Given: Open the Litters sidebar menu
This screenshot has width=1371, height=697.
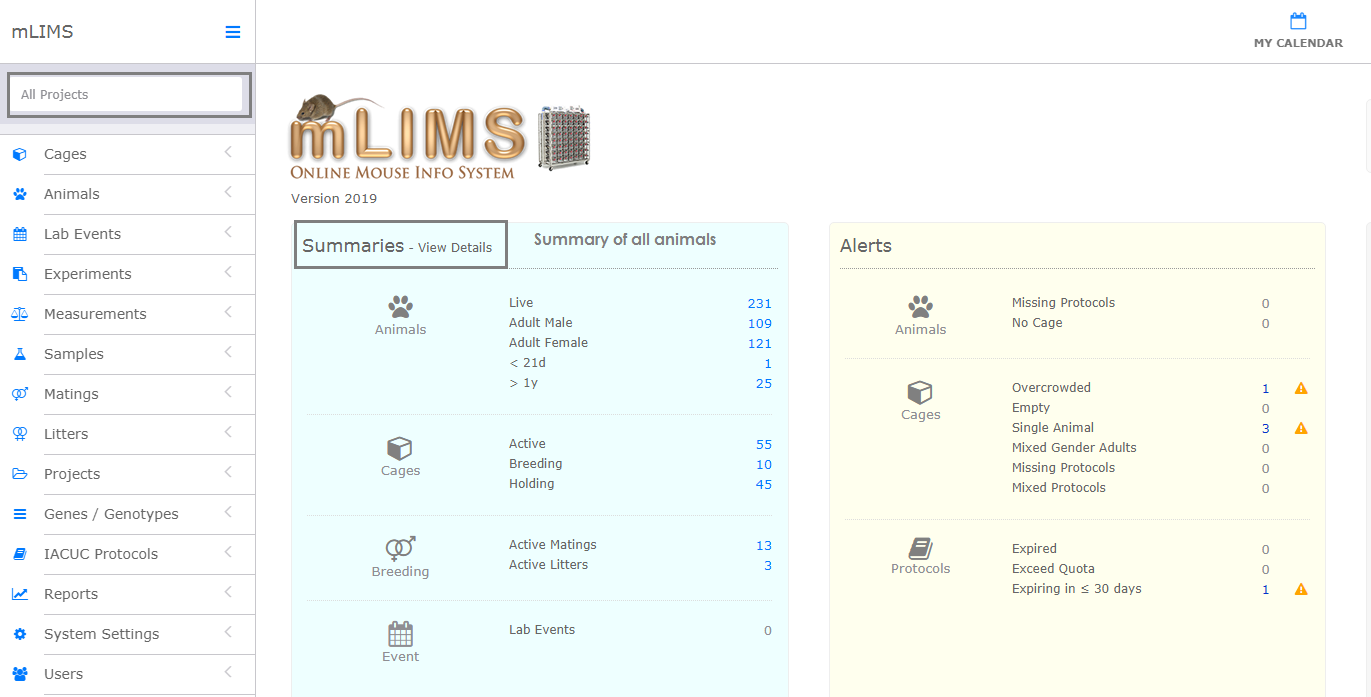Looking at the screenshot, I should [66, 434].
